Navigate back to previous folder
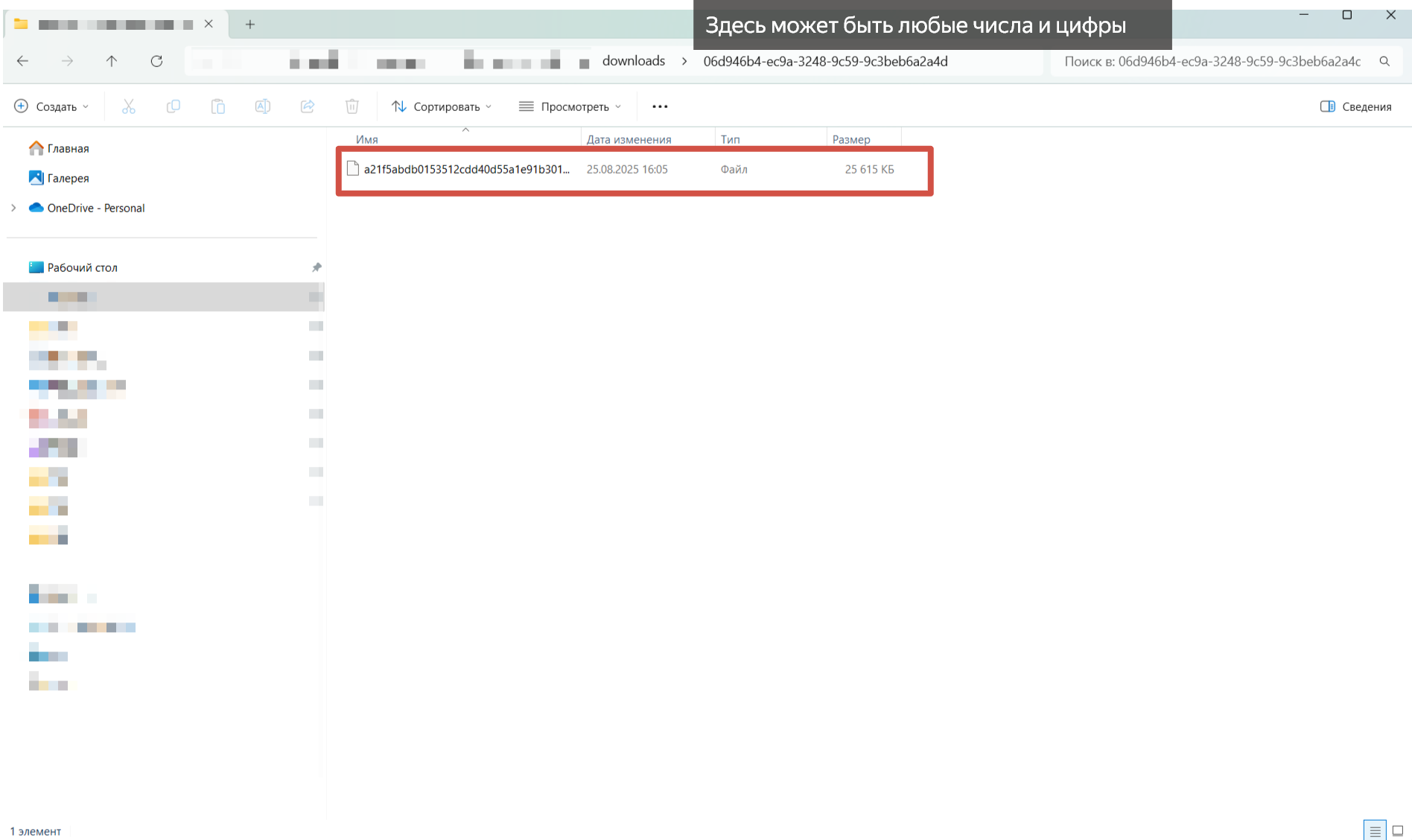 (x=22, y=61)
